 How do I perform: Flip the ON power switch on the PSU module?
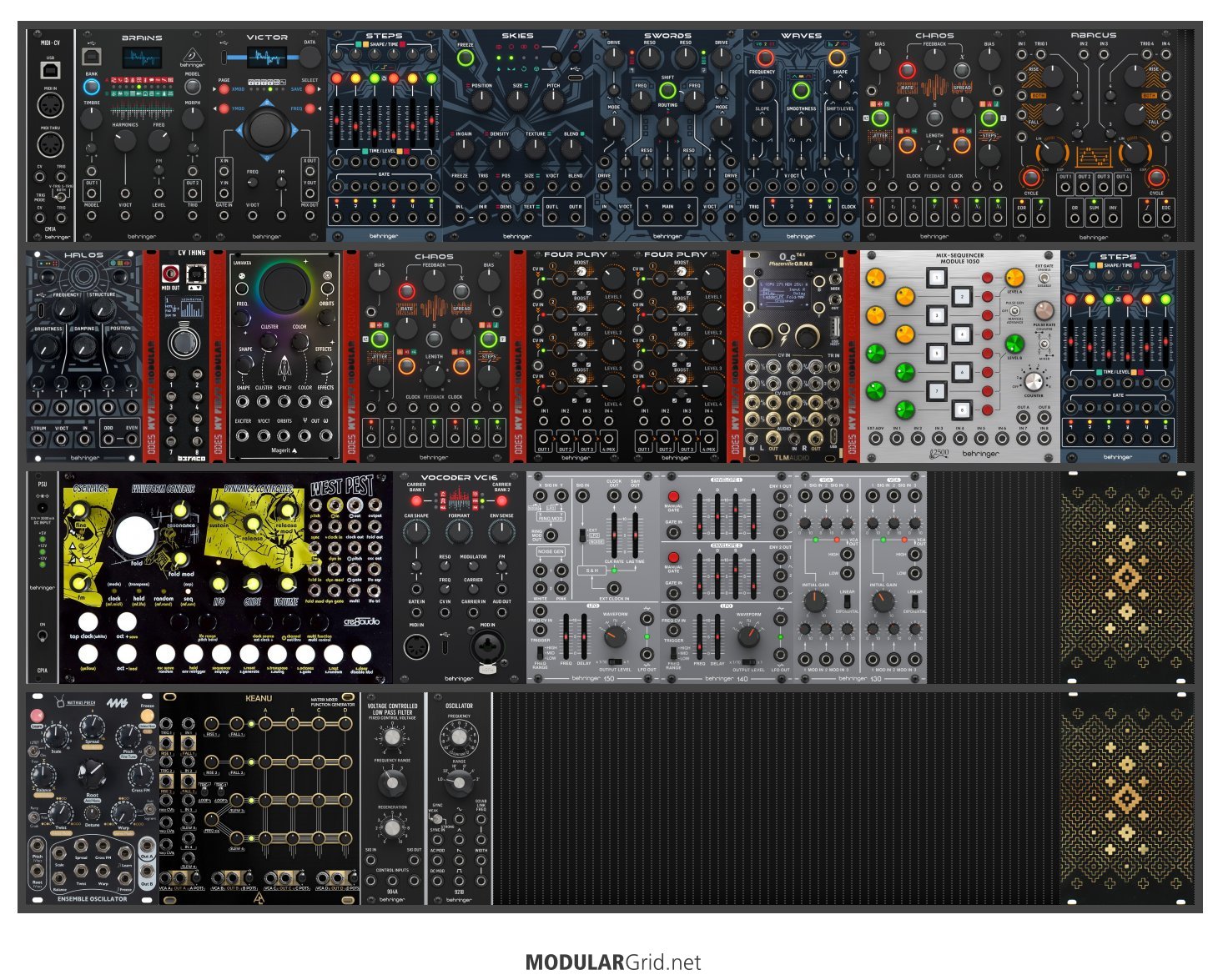pyautogui.click(x=43, y=636)
